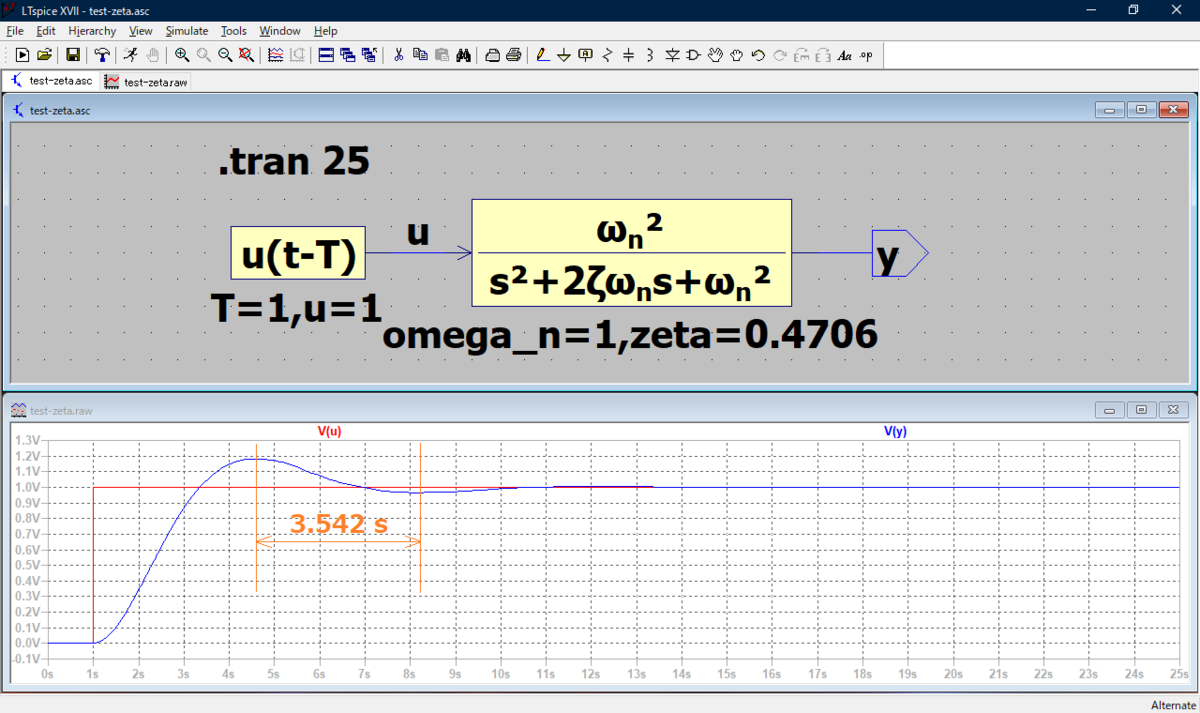Click the omega_n=1,zeta=0.4706 parameter text
This screenshot has width=1200, height=713.
tap(630, 335)
